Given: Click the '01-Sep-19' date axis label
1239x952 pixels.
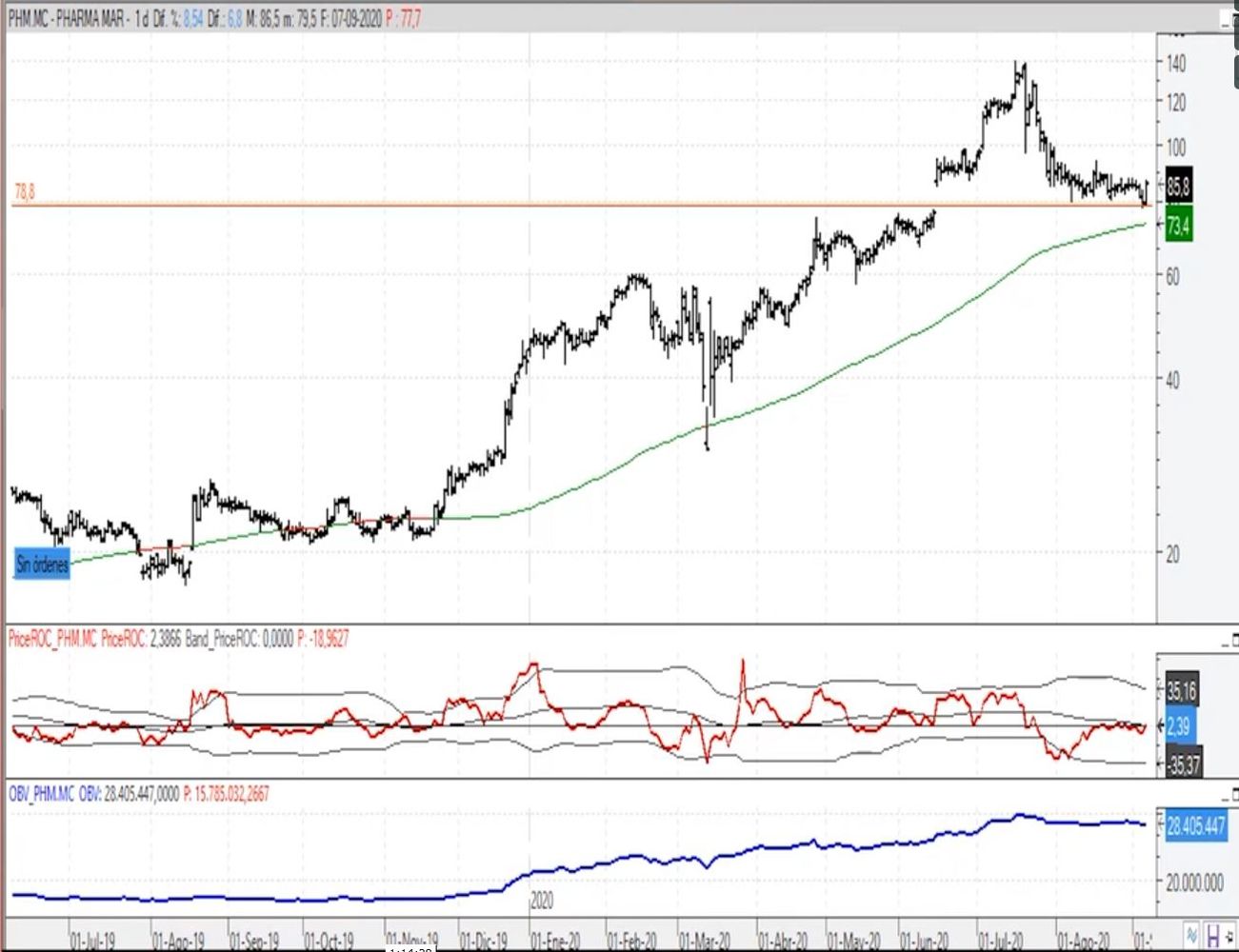Looking at the screenshot, I should click(x=255, y=942).
